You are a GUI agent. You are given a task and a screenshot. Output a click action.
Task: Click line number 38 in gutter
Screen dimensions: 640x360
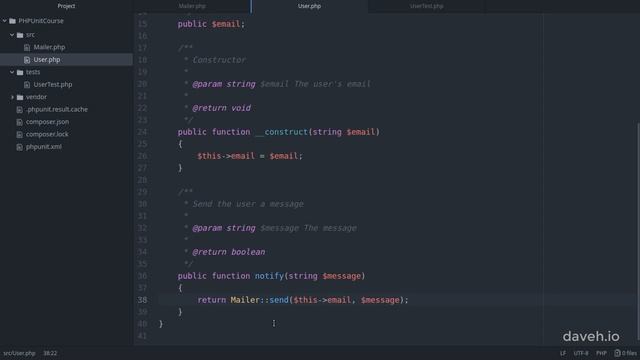pos(142,300)
